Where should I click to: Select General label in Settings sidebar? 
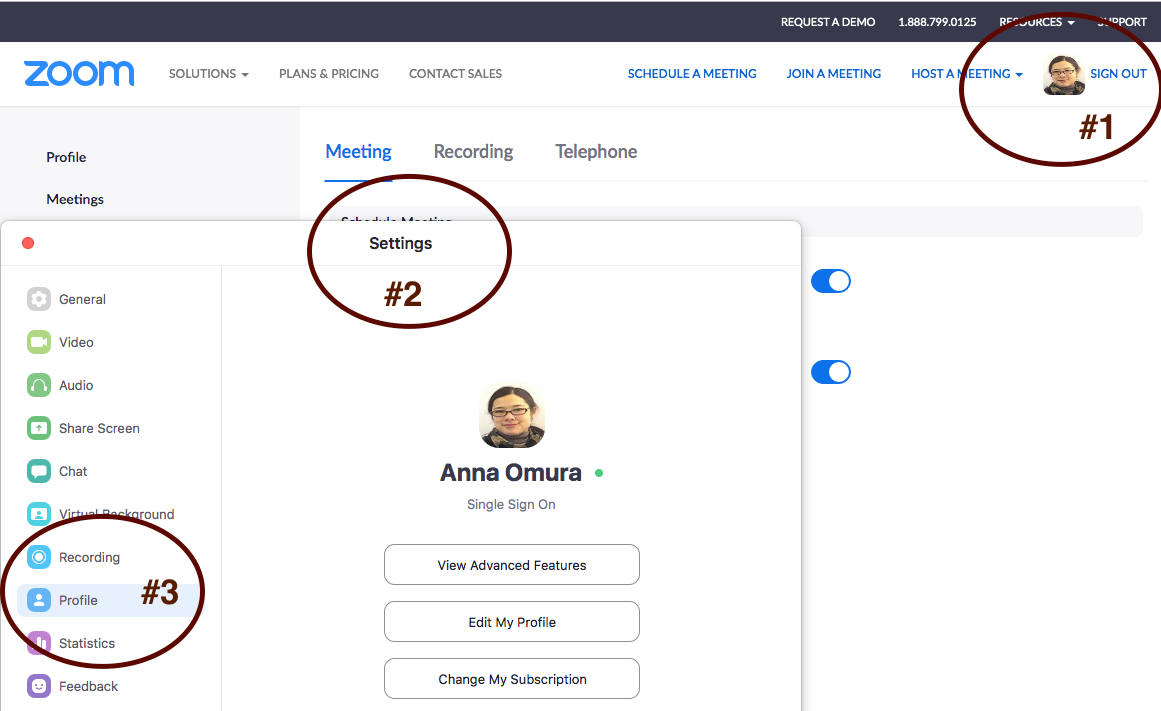pyautogui.click(x=82, y=299)
